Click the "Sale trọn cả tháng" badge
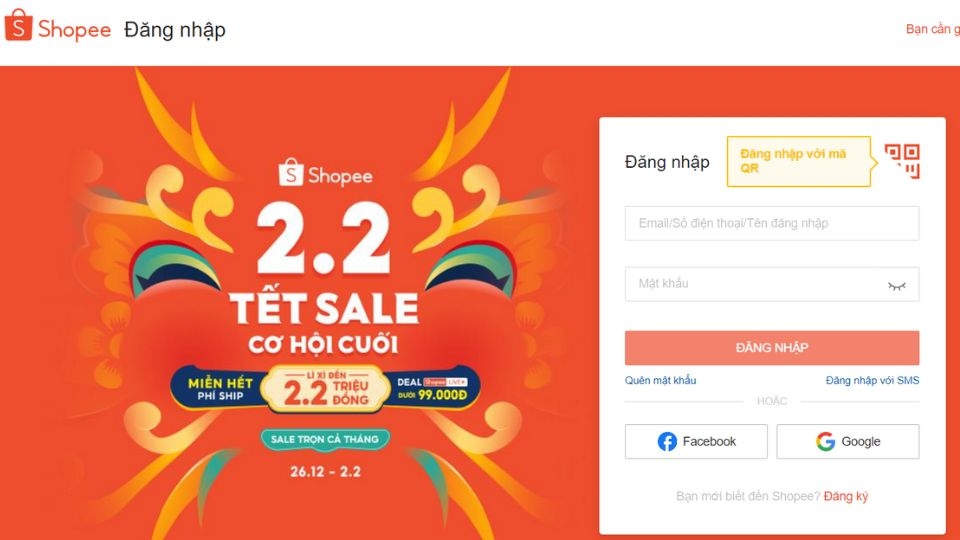960x540 pixels. pyautogui.click(x=325, y=439)
